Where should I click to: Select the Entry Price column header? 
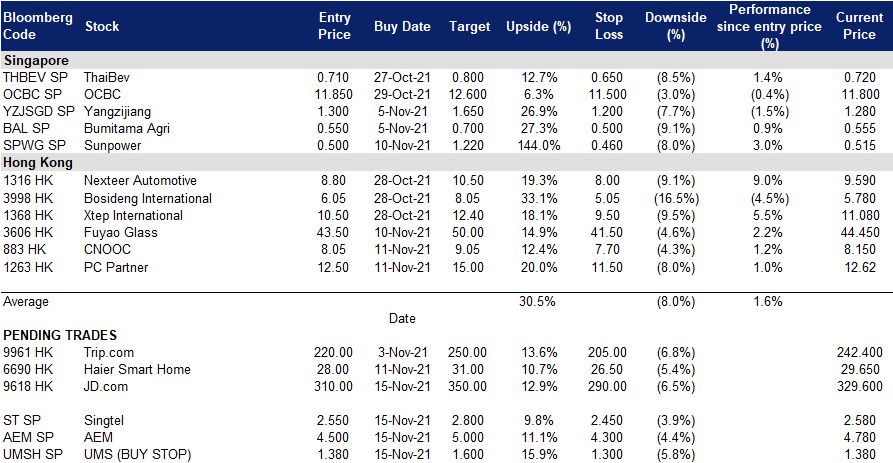point(334,26)
